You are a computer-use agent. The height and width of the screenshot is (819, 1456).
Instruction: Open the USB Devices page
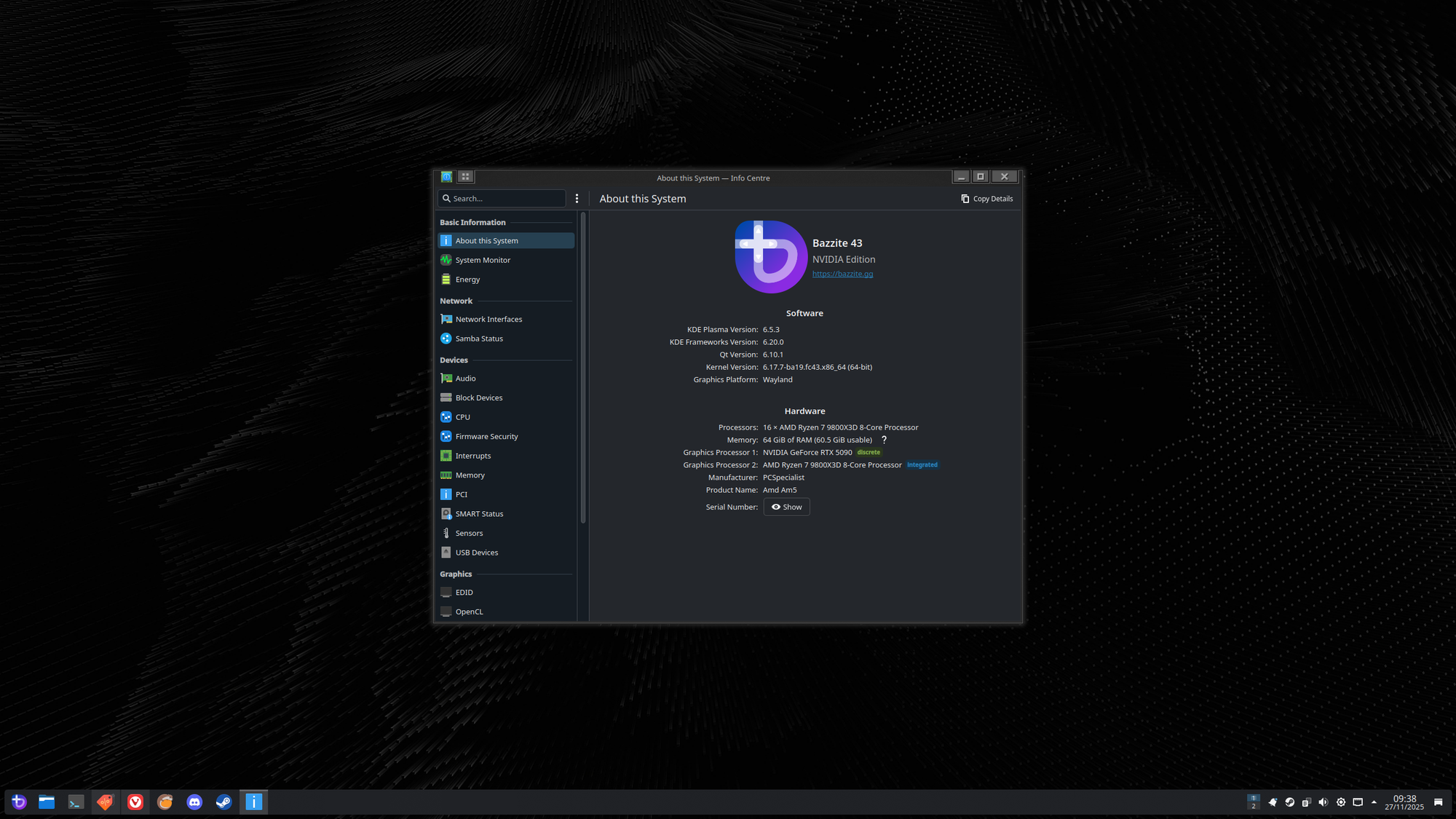coord(477,552)
